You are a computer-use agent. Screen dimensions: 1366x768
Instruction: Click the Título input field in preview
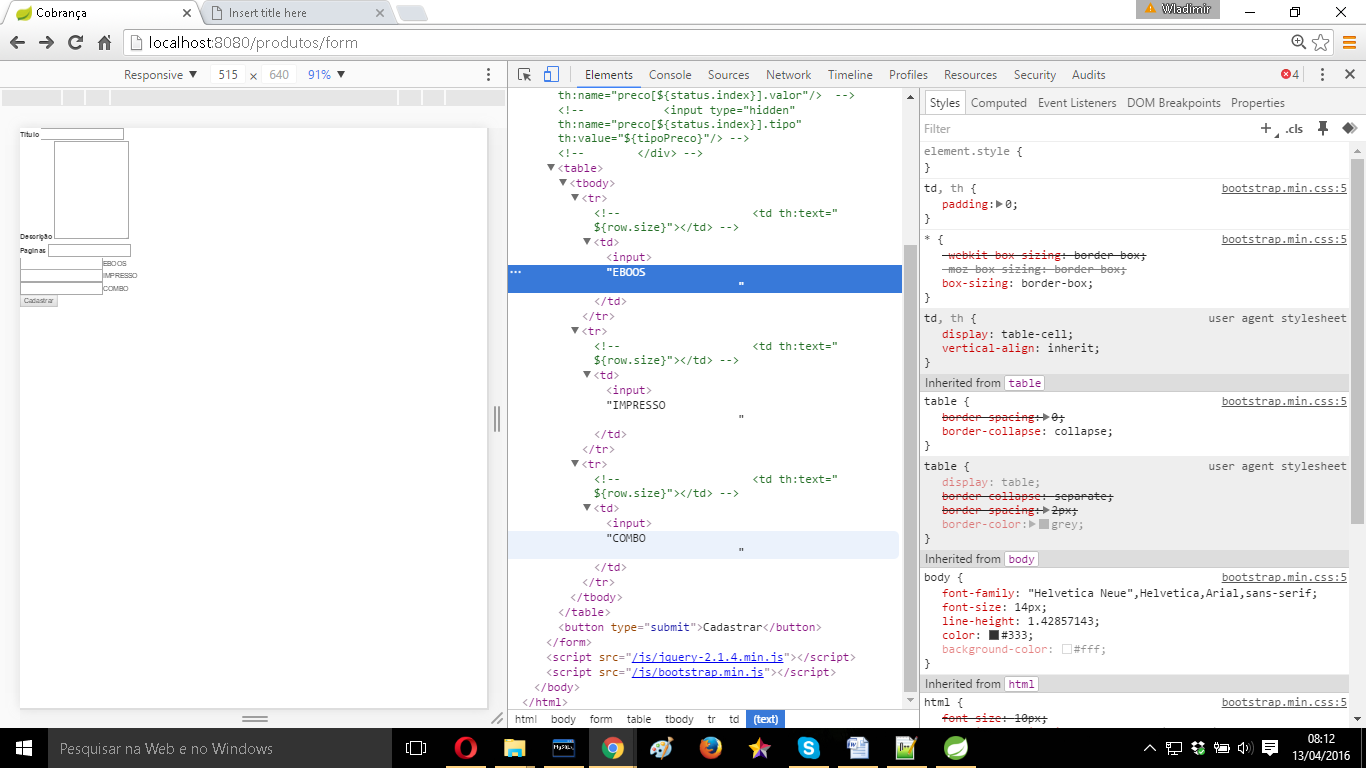[82, 134]
